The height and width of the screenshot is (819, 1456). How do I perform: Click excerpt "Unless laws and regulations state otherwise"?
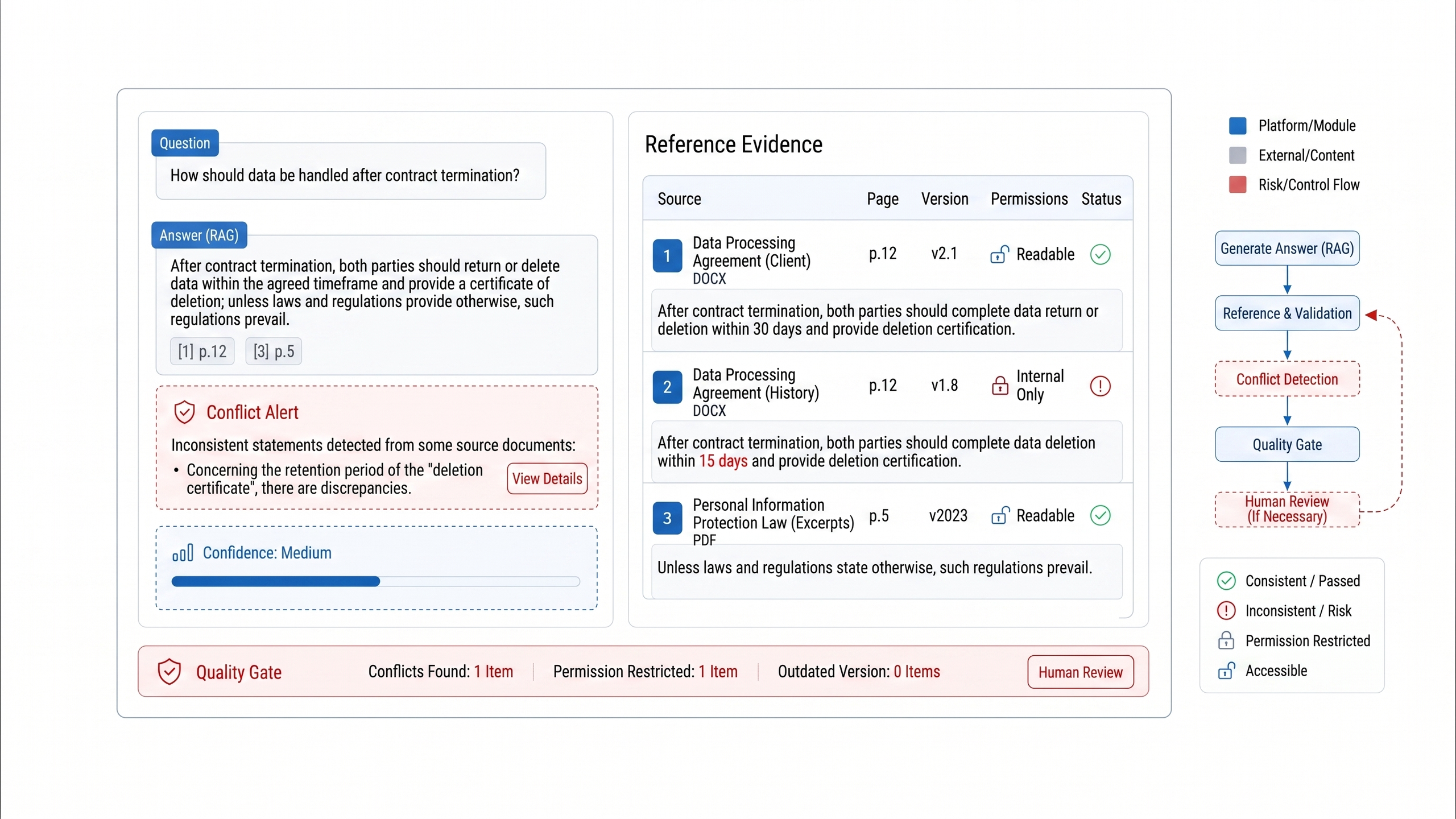[887, 571]
